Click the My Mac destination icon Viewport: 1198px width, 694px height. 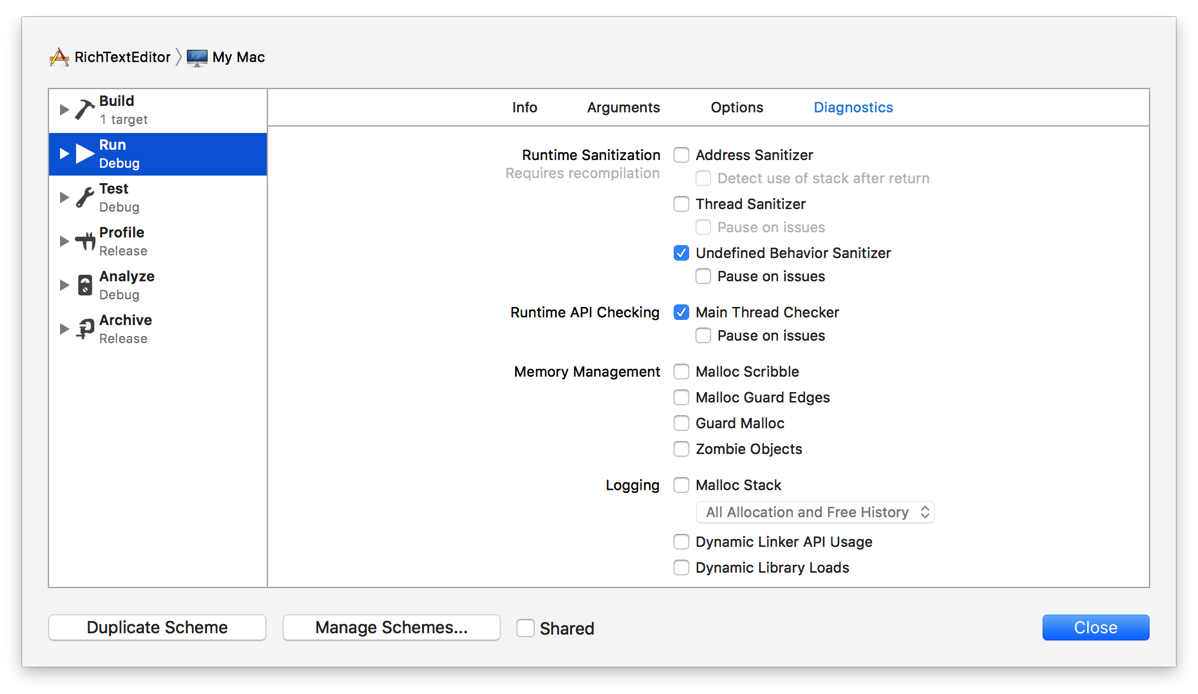click(x=196, y=57)
